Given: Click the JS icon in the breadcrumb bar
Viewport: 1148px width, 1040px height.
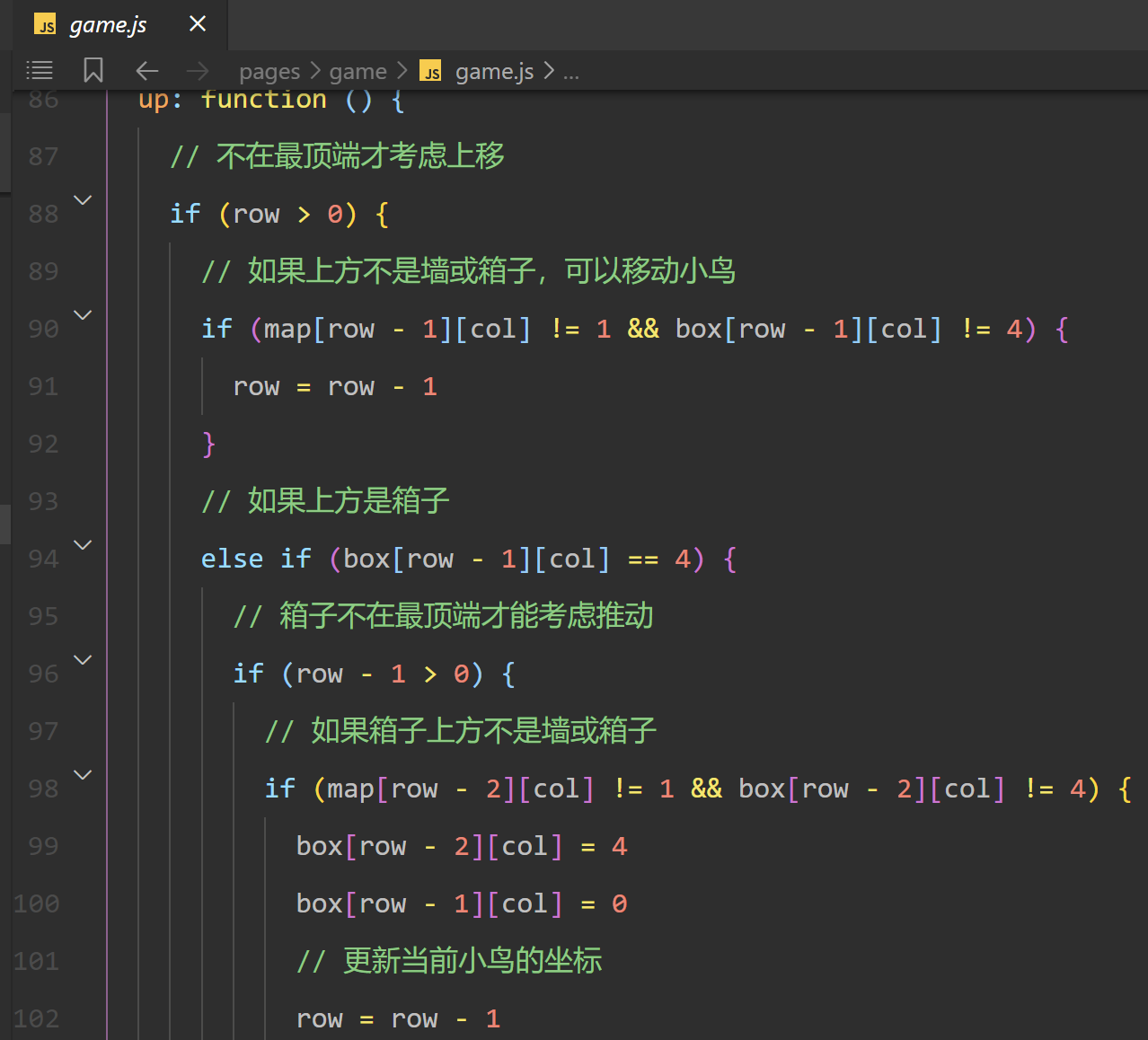Looking at the screenshot, I should 429,71.
